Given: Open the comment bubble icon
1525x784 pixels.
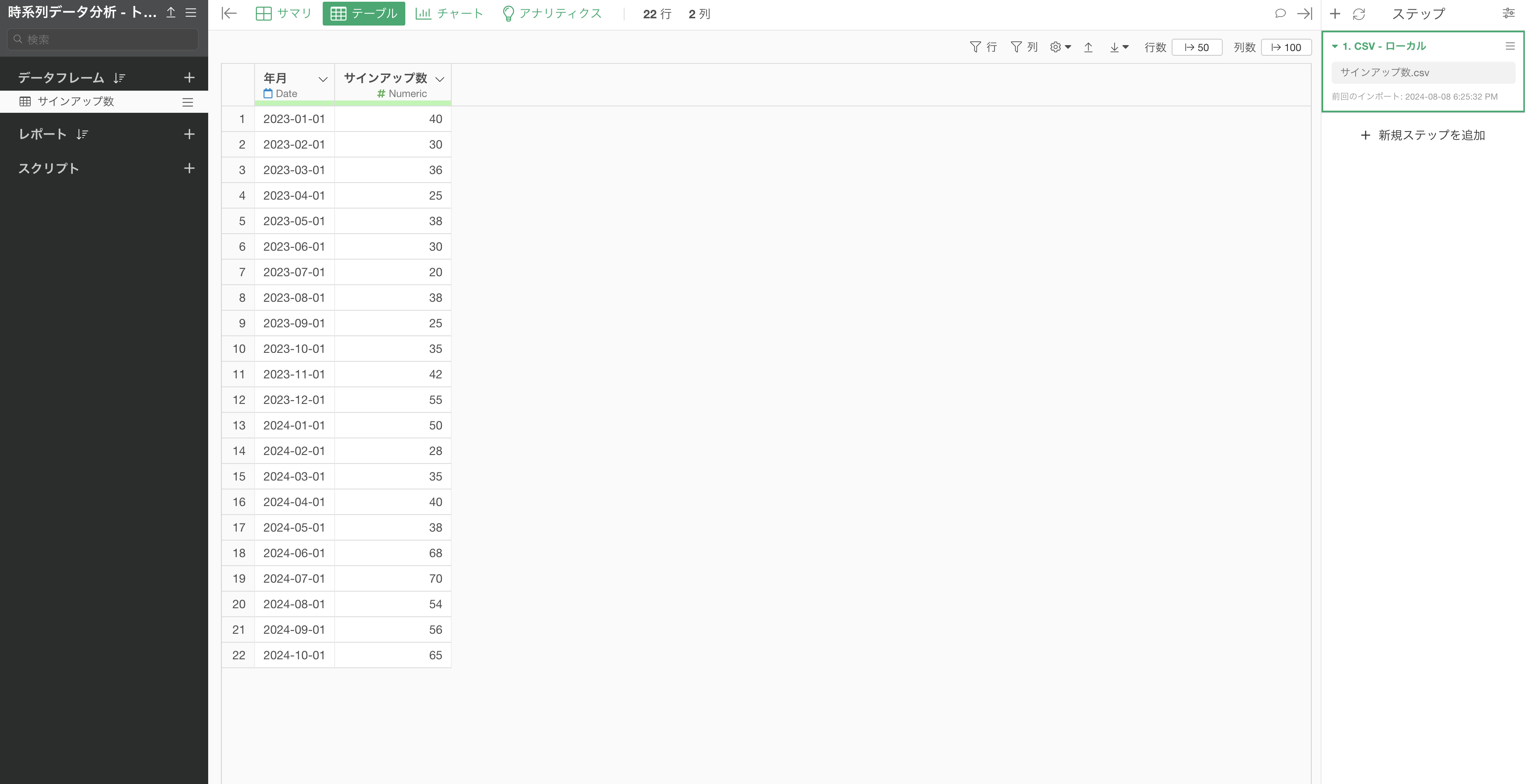Looking at the screenshot, I should [1280, 13].
